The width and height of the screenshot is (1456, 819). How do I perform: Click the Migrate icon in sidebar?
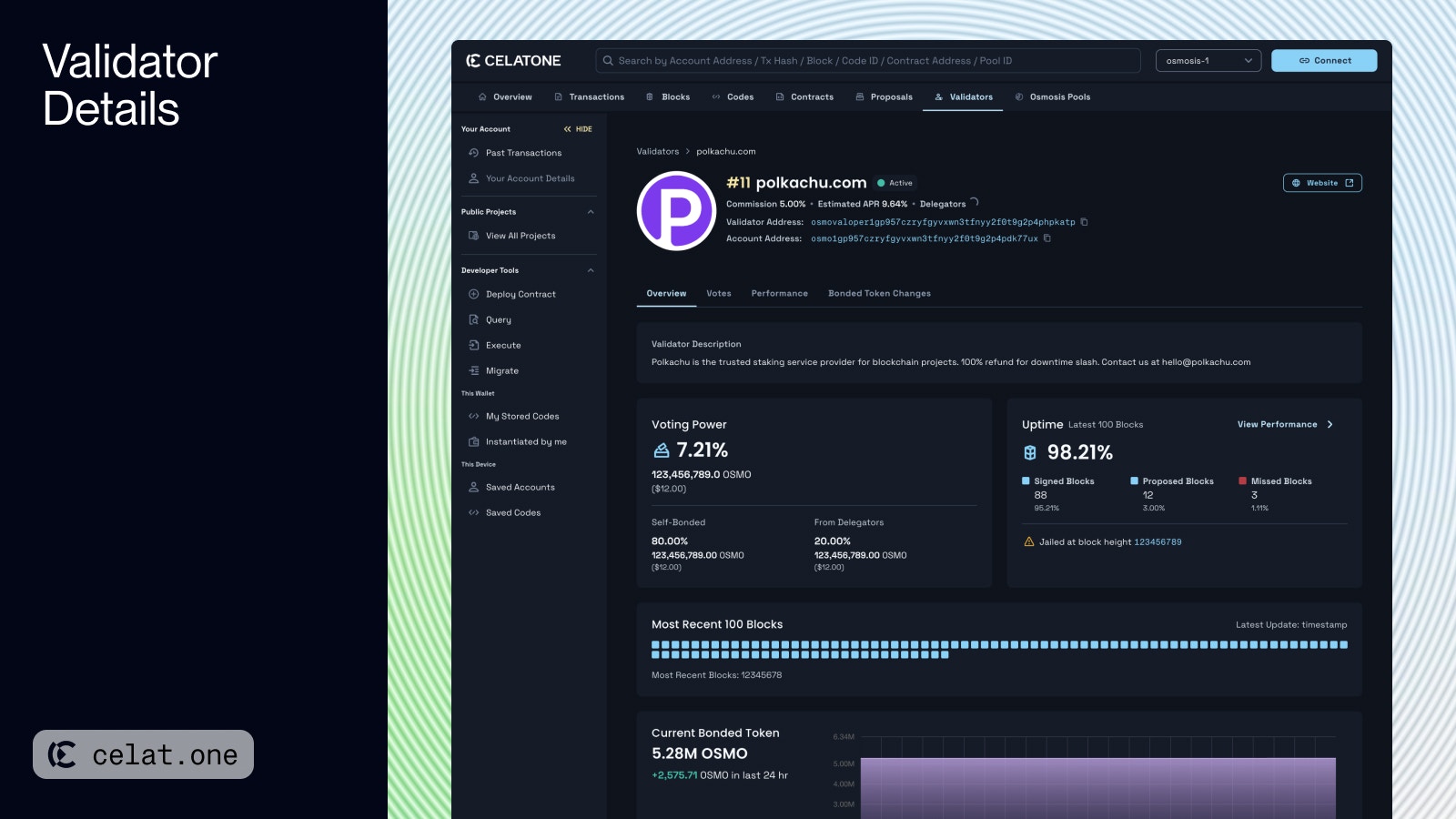point(473,370)
